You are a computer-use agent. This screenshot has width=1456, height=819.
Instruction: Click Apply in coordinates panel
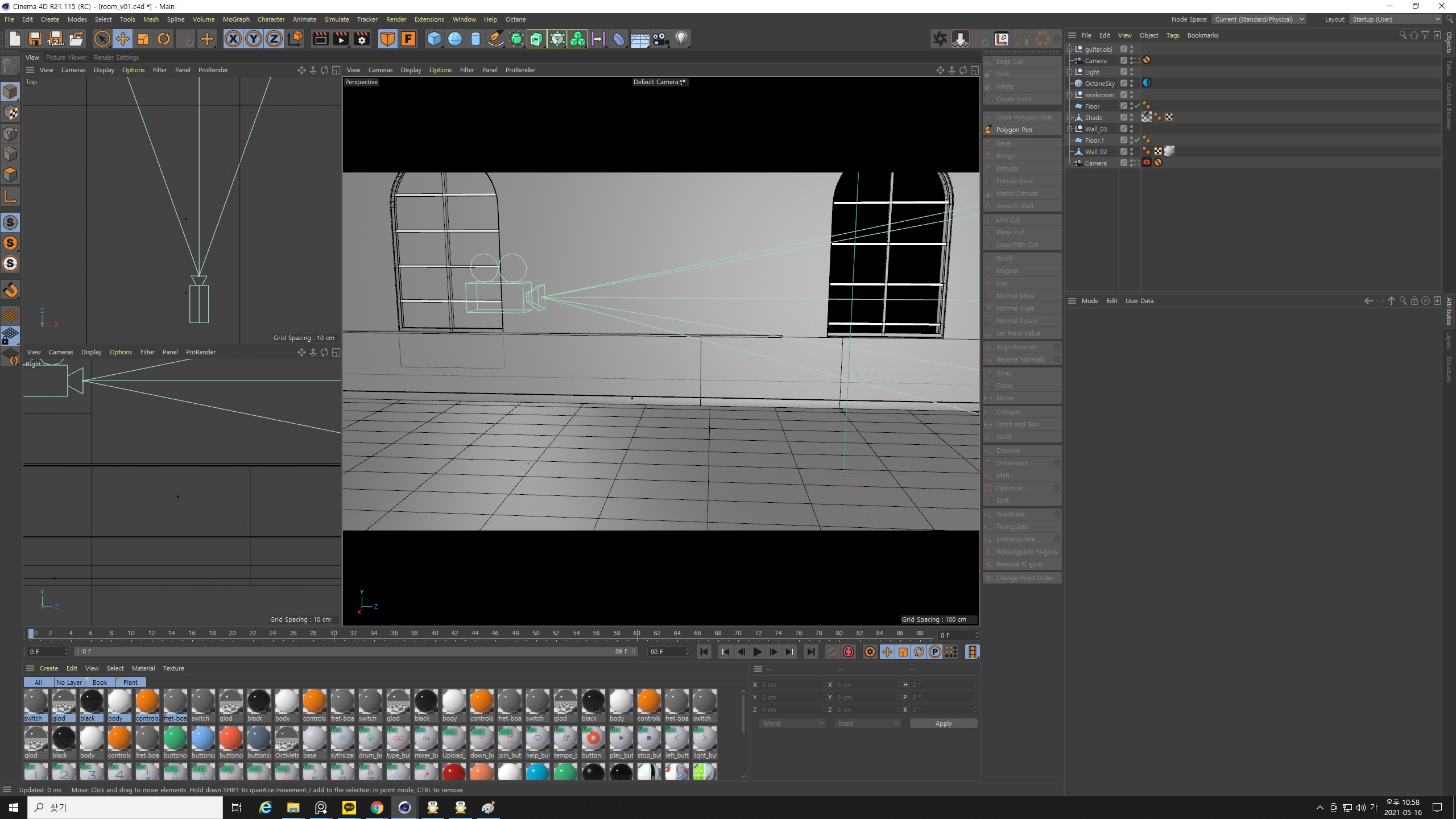pos(944,723)
